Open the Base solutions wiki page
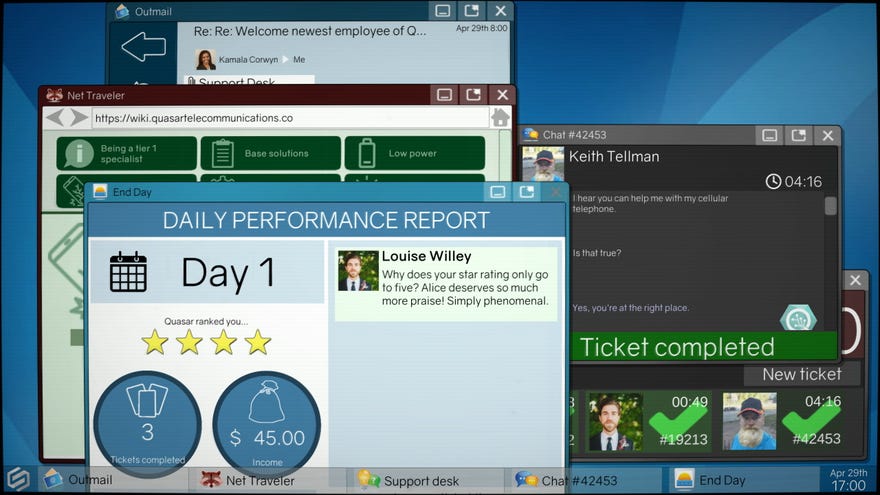880x495 pixels. coord(271,153)
